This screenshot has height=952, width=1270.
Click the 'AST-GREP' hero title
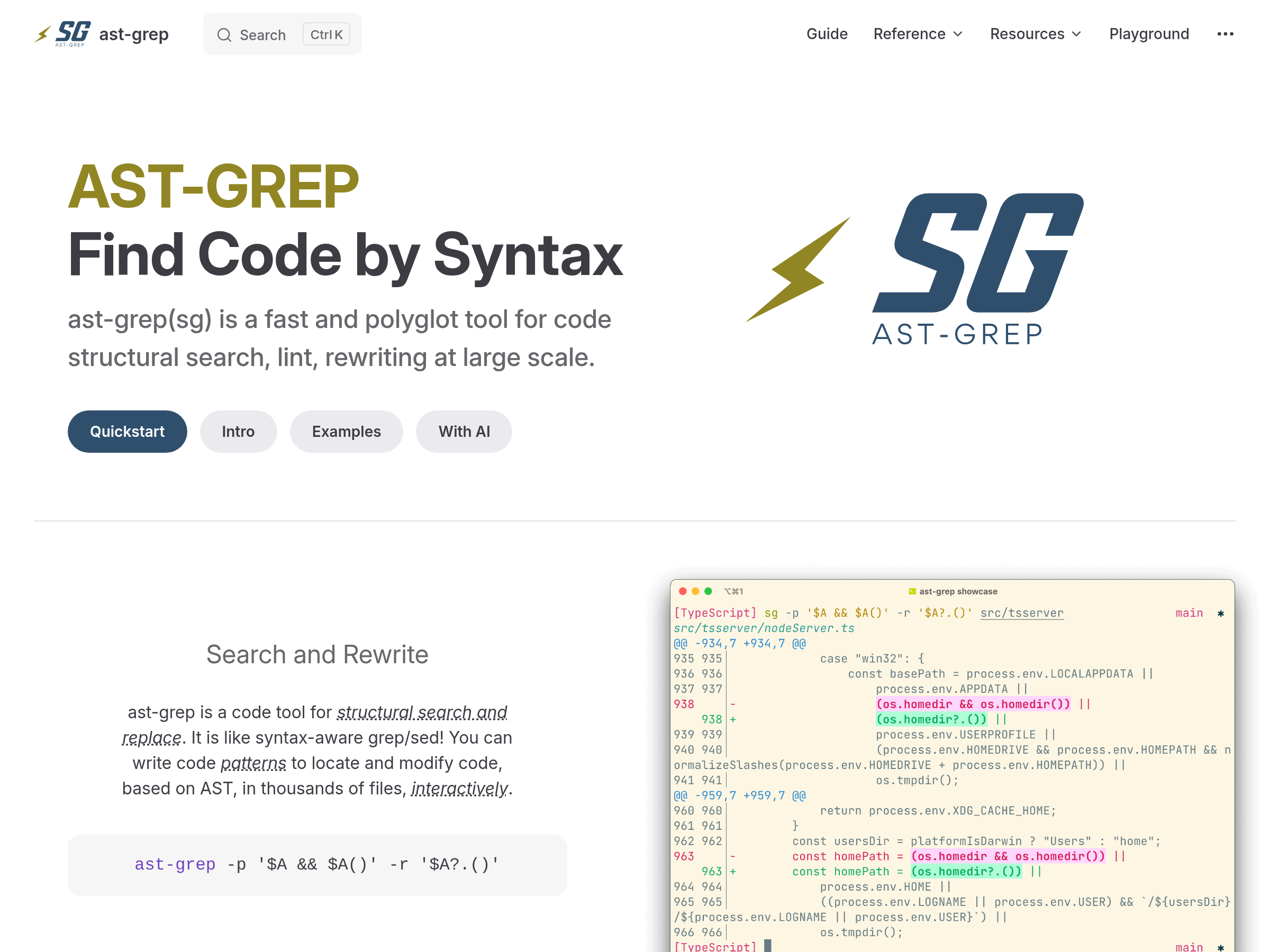(x=214, y=186)
